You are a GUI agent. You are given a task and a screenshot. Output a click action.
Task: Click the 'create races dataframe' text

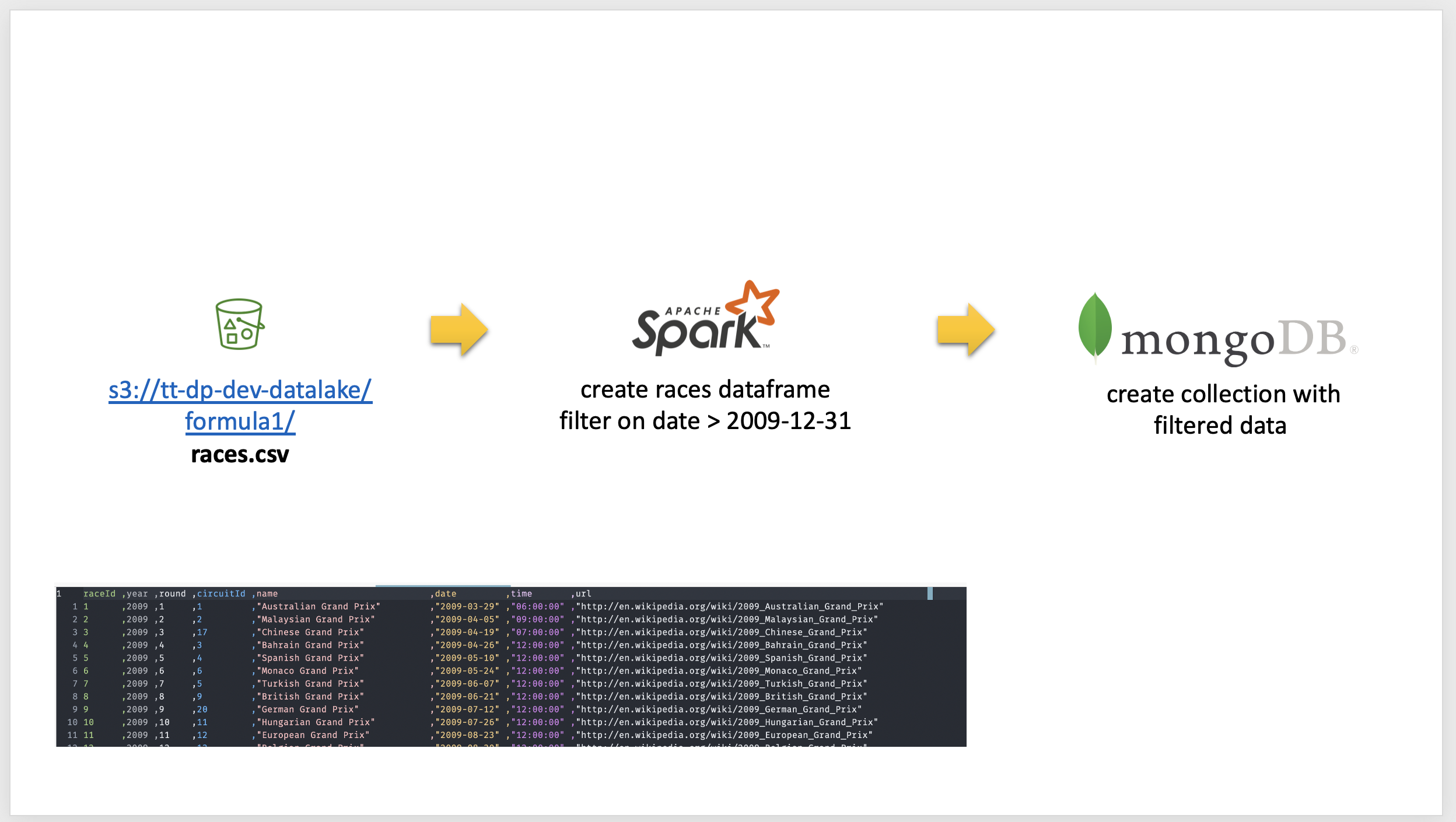[705, 389]
